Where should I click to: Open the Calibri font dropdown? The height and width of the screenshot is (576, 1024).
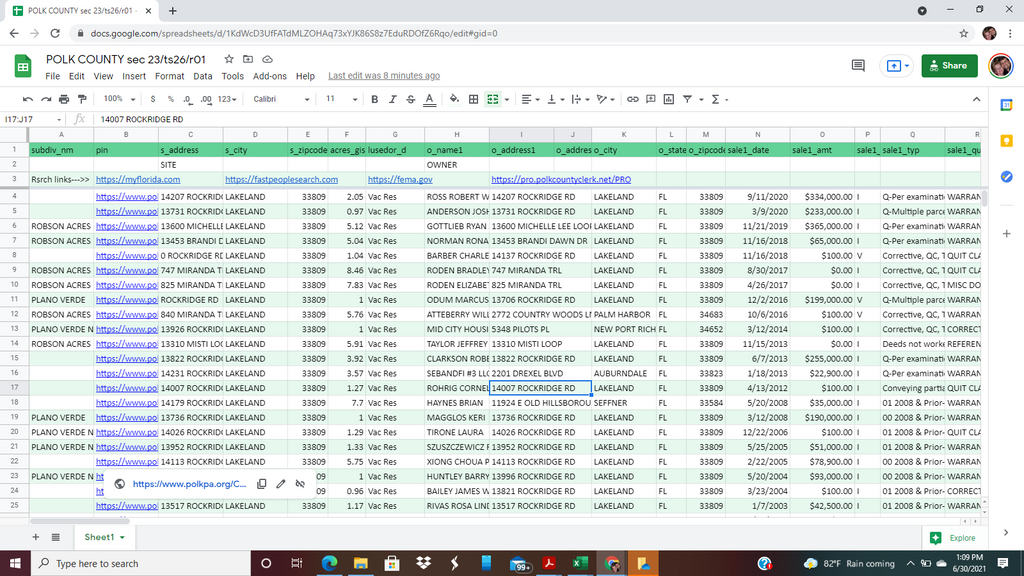click(x=281, y=99)
